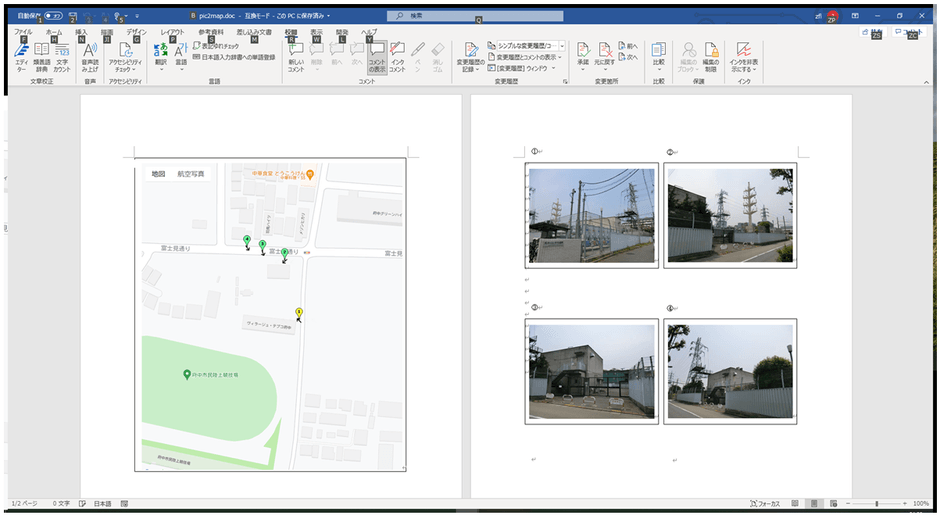Open the Compare (比較) documents tool
This screenshot has height=516, width=940.
[x=658, y=56]
